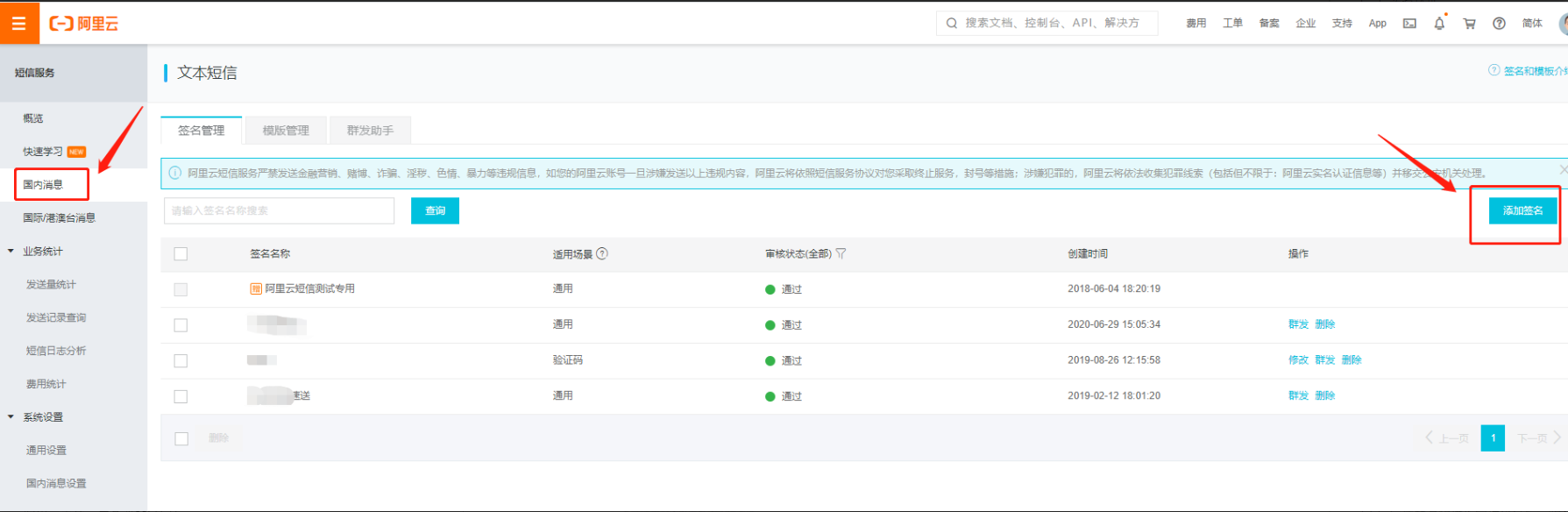Viewport: 1568px width, 512px height.
Task: Collapse the 系统设置 sidebar section
Action: click(11, 417)
